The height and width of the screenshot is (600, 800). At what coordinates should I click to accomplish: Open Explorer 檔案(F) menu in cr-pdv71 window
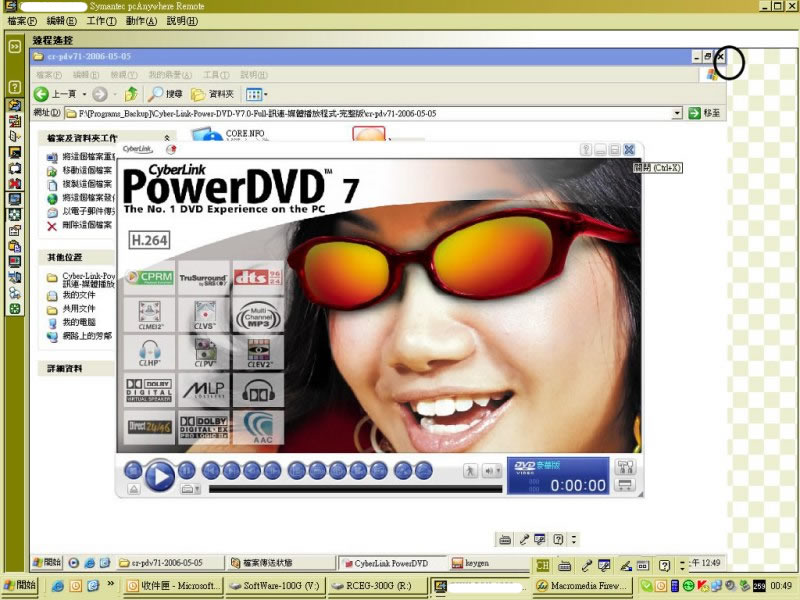(x=48, y=75)
